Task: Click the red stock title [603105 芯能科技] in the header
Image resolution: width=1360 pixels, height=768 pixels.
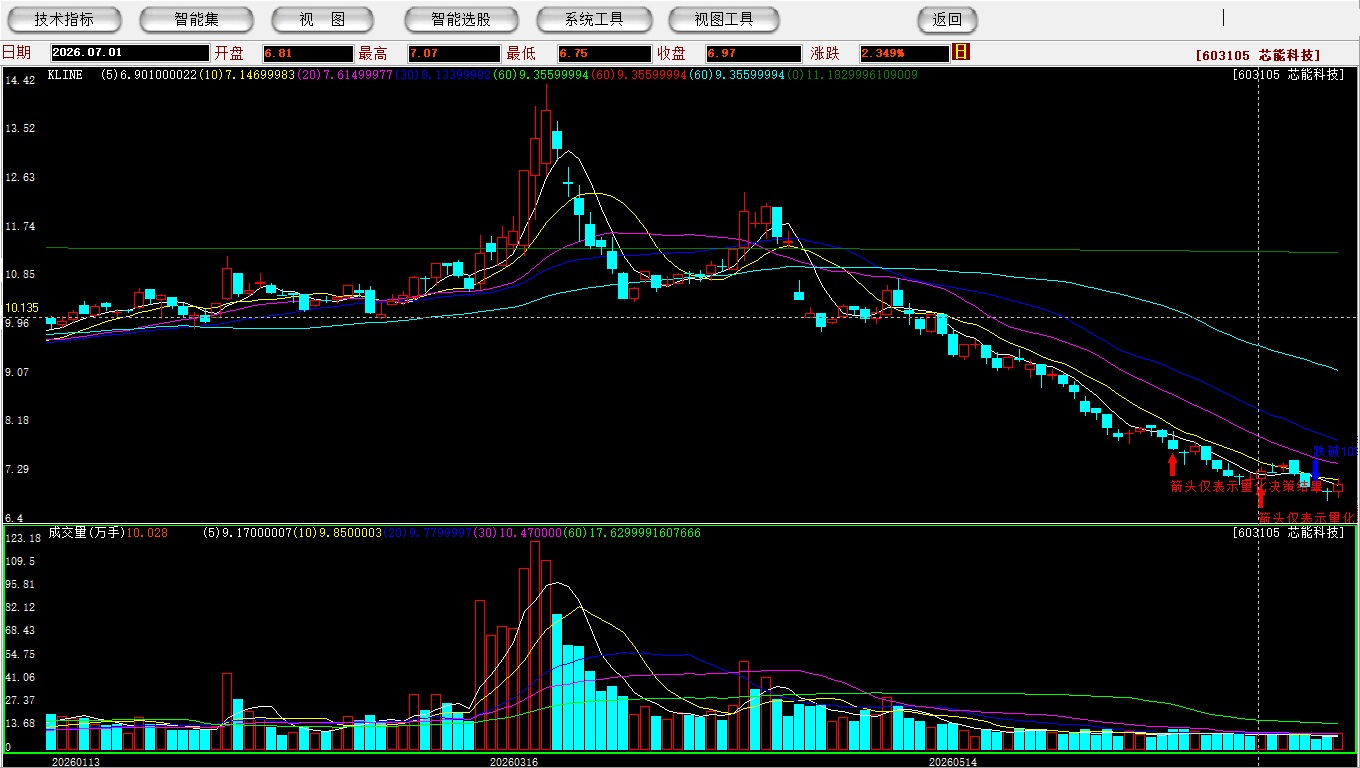Action: click(x=1257, y=55)
